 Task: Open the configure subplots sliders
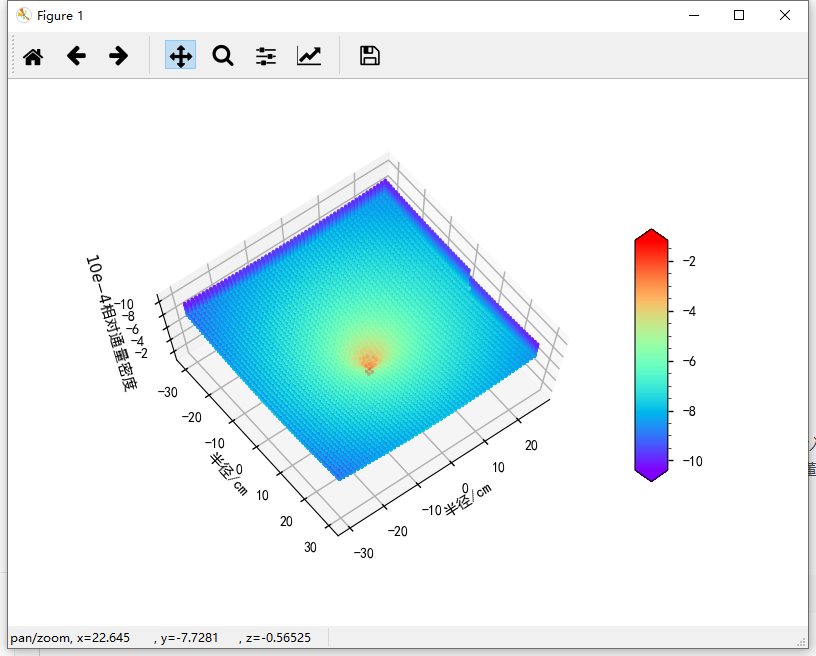click(x=265, y=55)
